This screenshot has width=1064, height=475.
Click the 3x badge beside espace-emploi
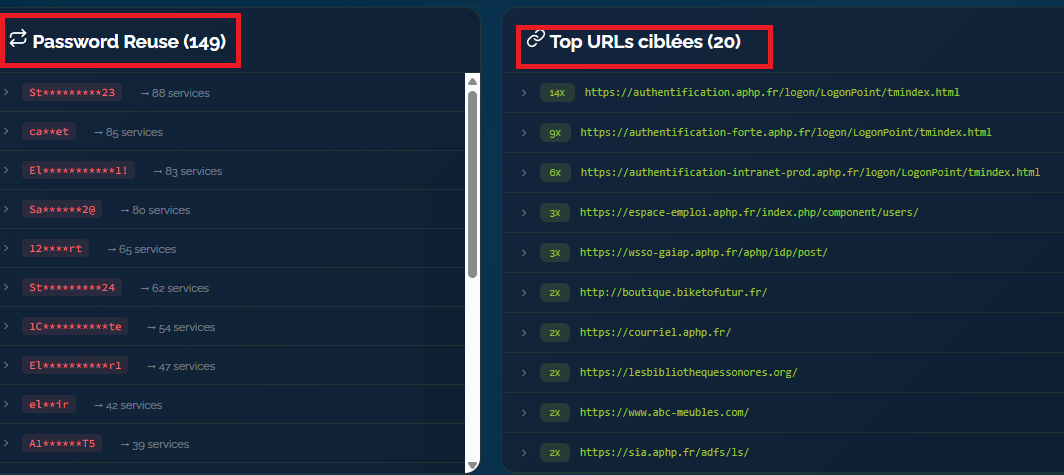point(555,213)
